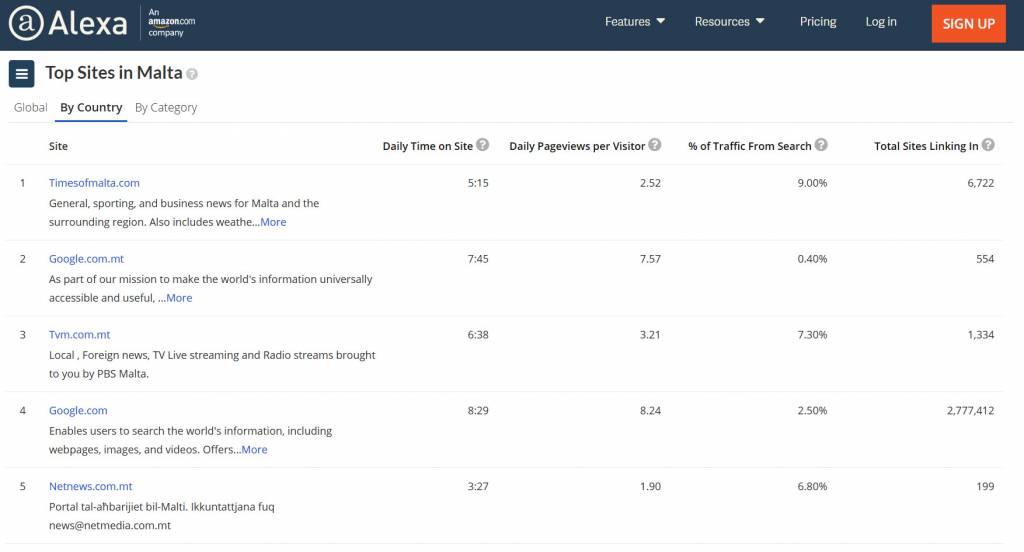Open help icon next to Top Sites in Malta

tap(191, 74)
